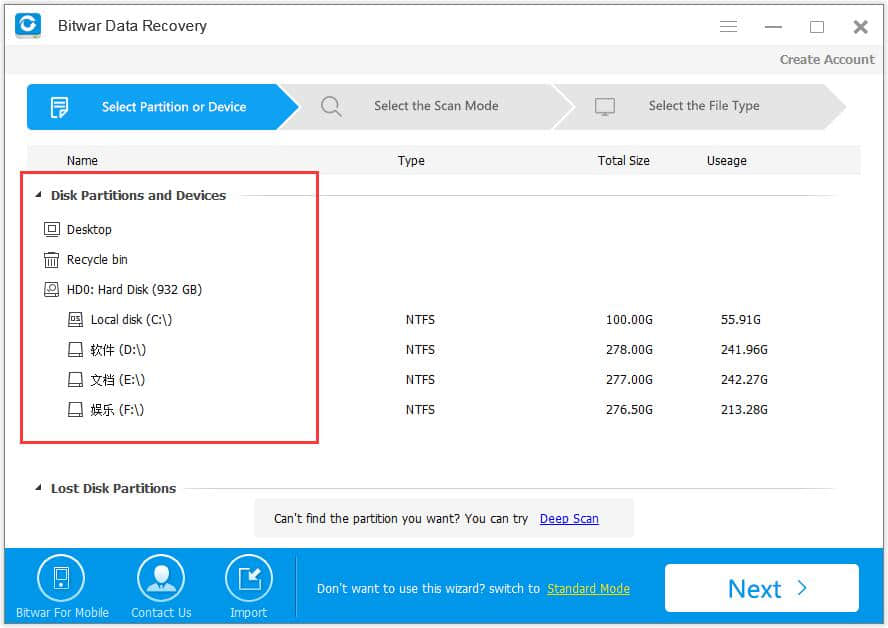Close the Bitwar Data Recovery window

coord(860,27)
